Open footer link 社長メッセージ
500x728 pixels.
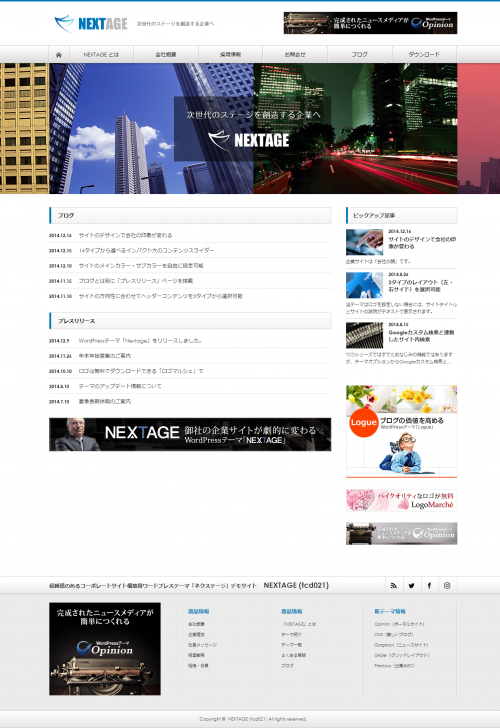[202, 645]
